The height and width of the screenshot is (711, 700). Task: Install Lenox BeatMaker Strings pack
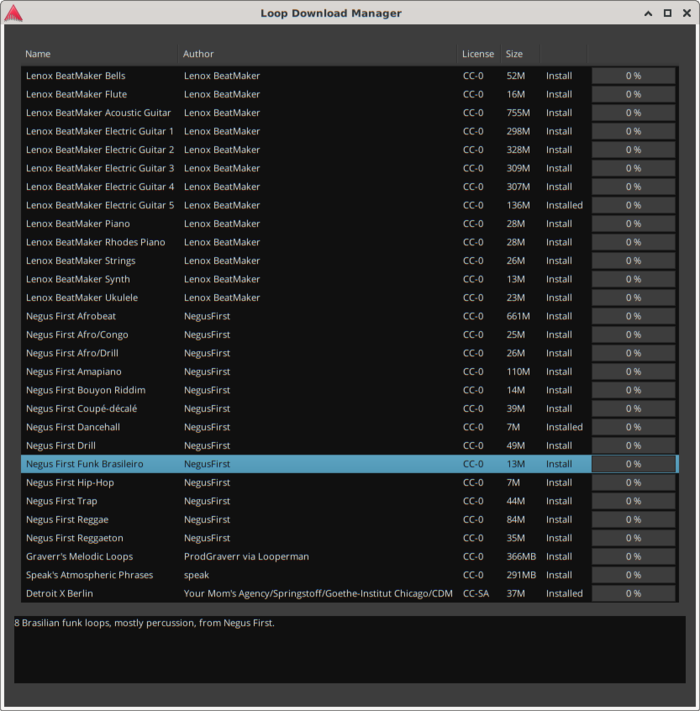[x=559, y=261]
